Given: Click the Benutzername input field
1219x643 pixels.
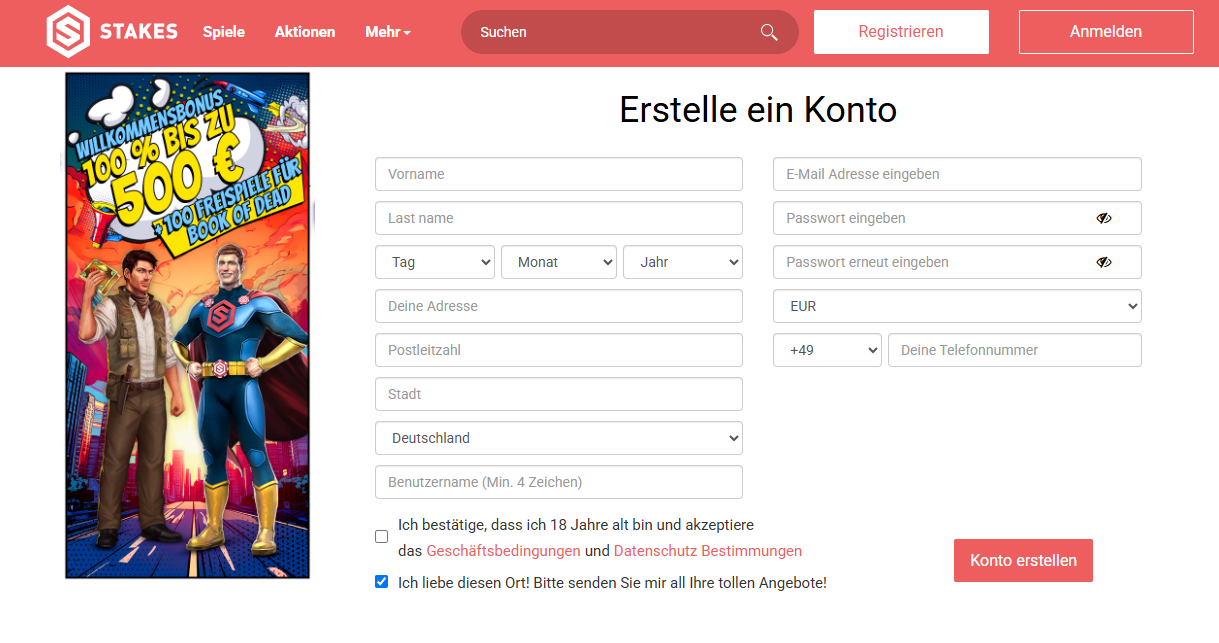Looking at the screenshot, I should click(x=559, y=482).
